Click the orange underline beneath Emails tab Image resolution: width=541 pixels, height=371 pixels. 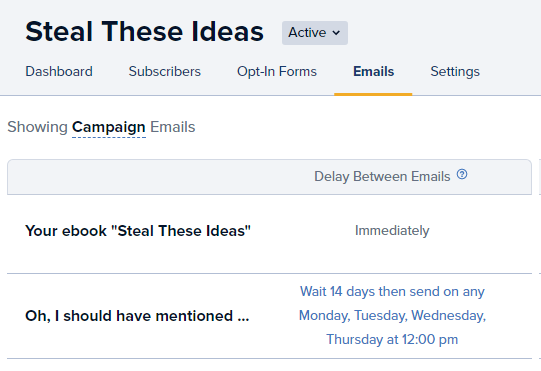tap(373, 94)
